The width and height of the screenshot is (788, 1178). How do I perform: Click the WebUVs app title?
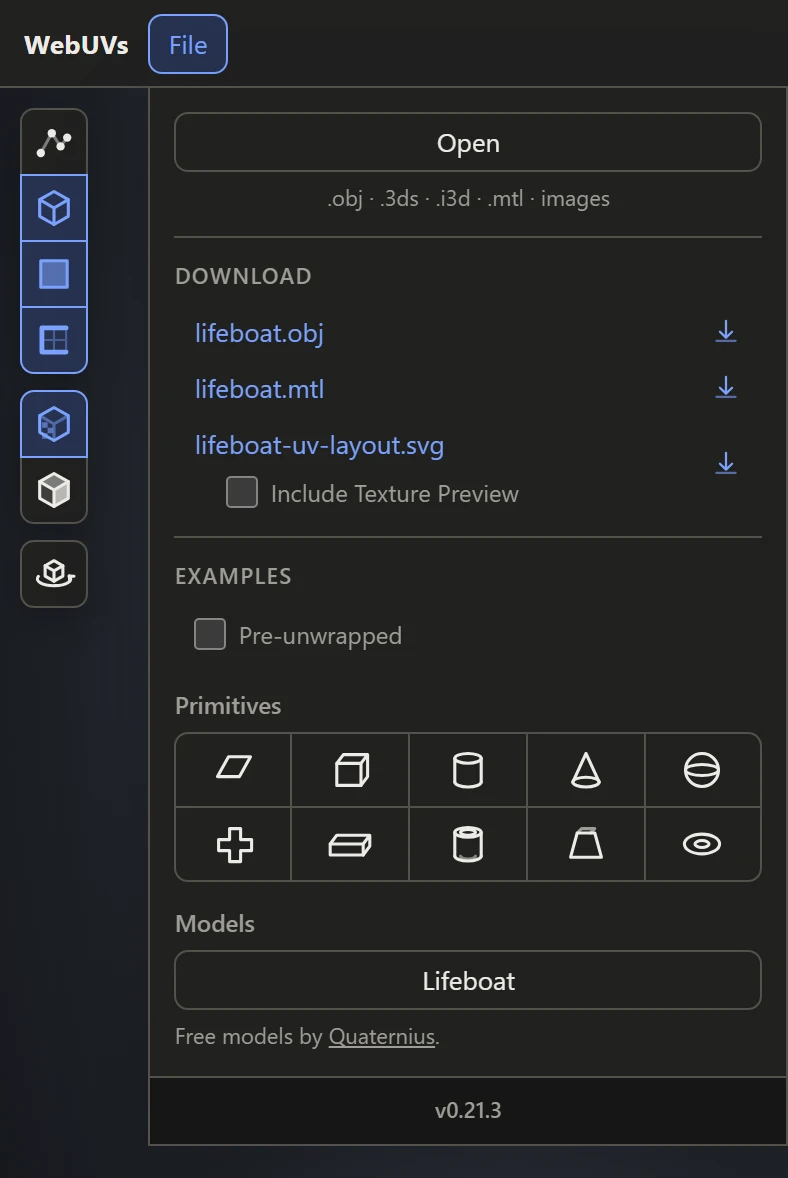tap(76, 45)
